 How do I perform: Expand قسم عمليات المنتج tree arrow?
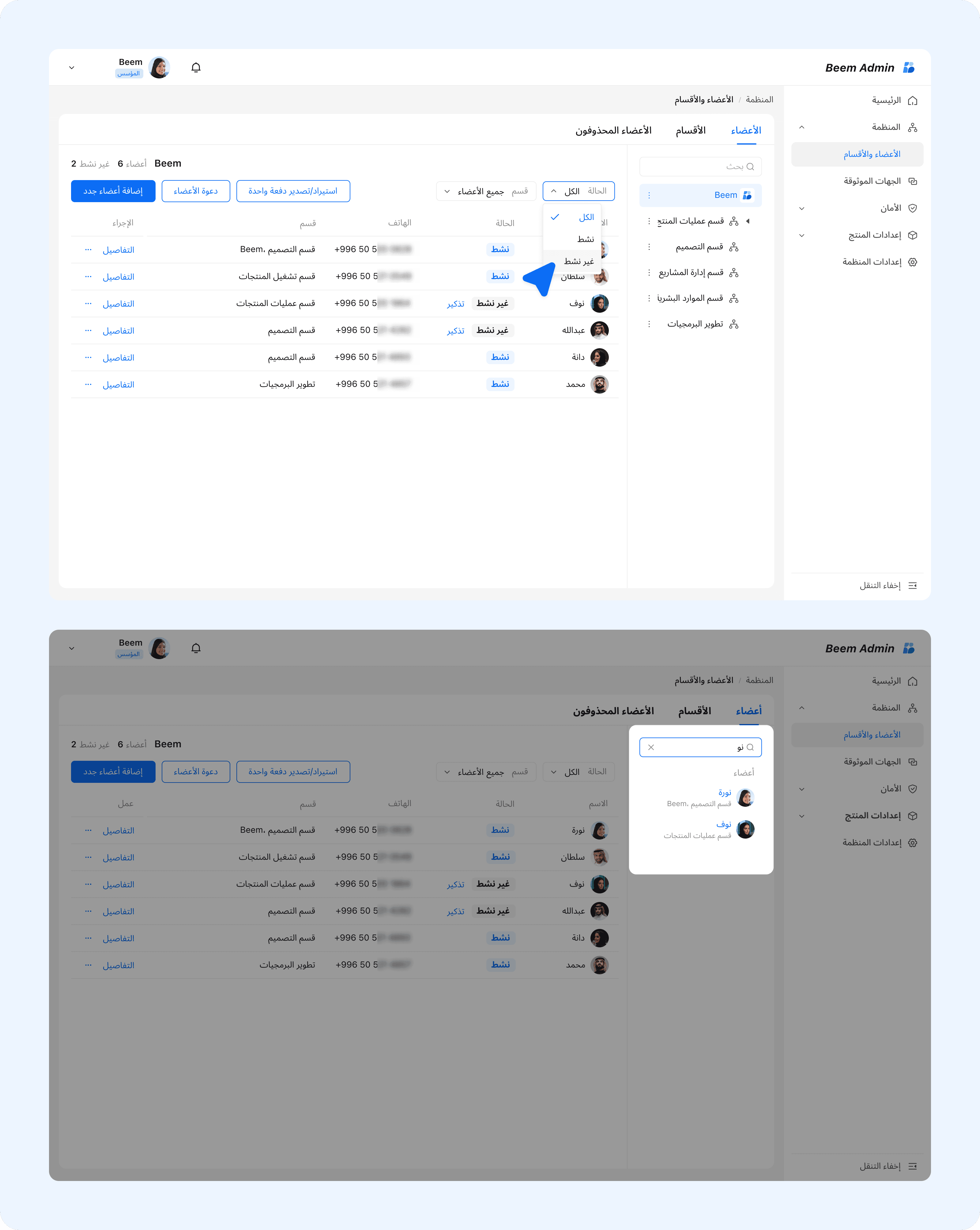[747, 221]
